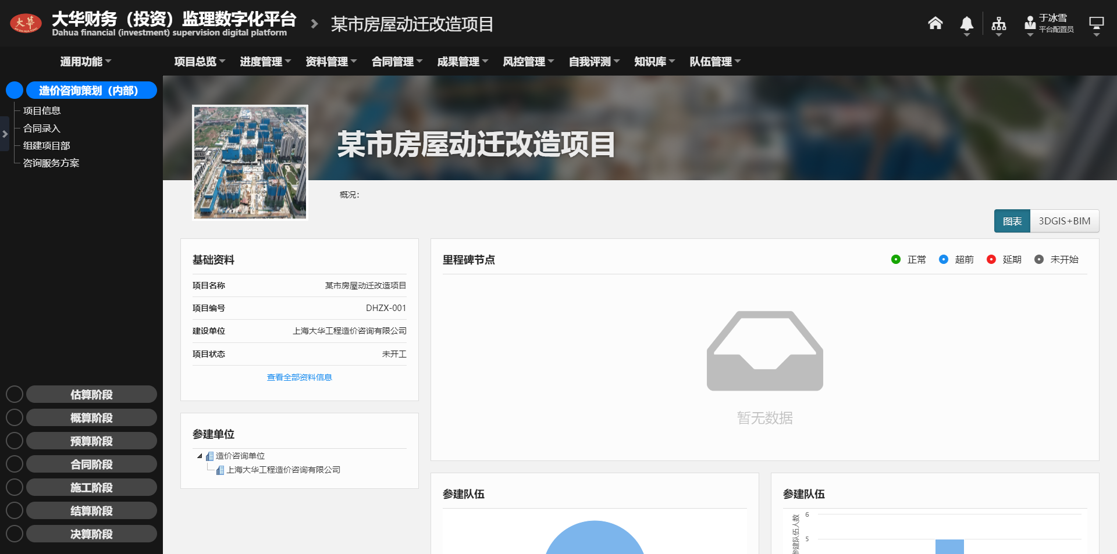Select the 施工阶段 stage circle

point(14,488)
